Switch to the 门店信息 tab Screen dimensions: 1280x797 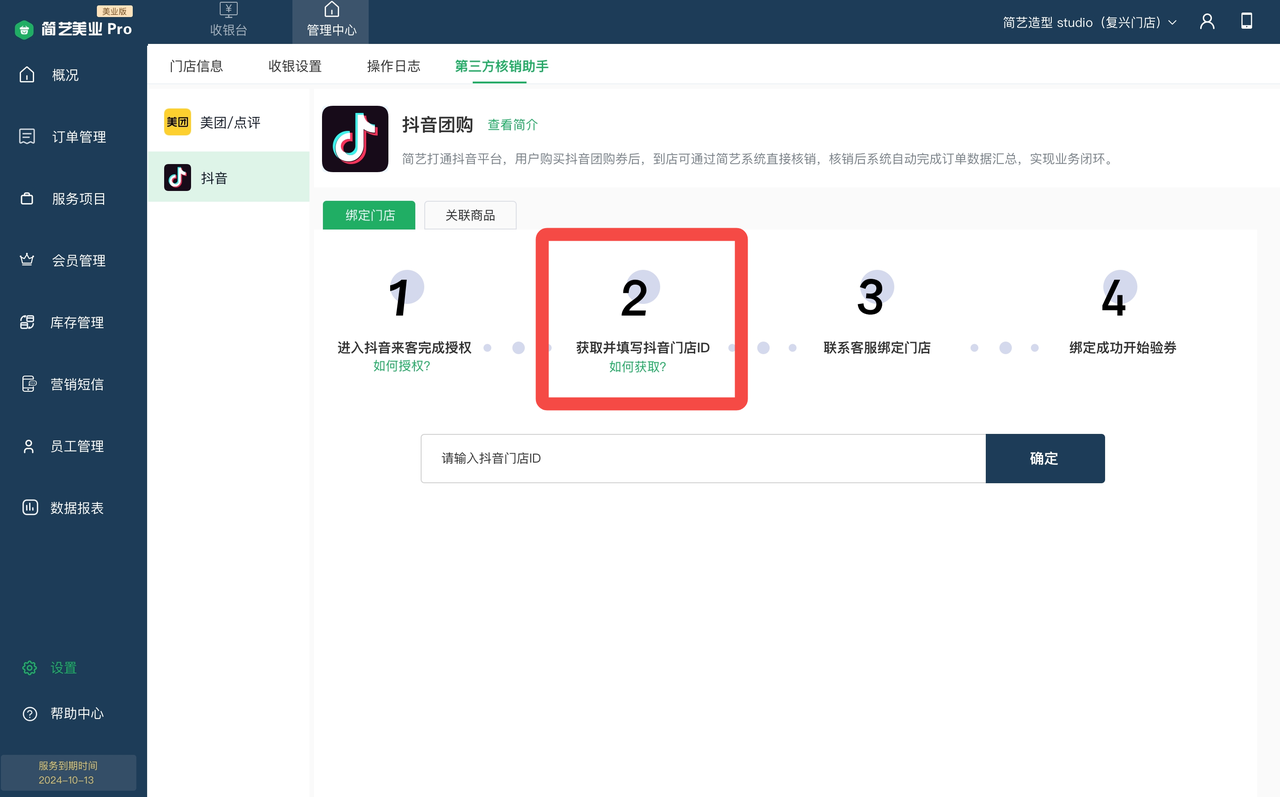(196, 66)
